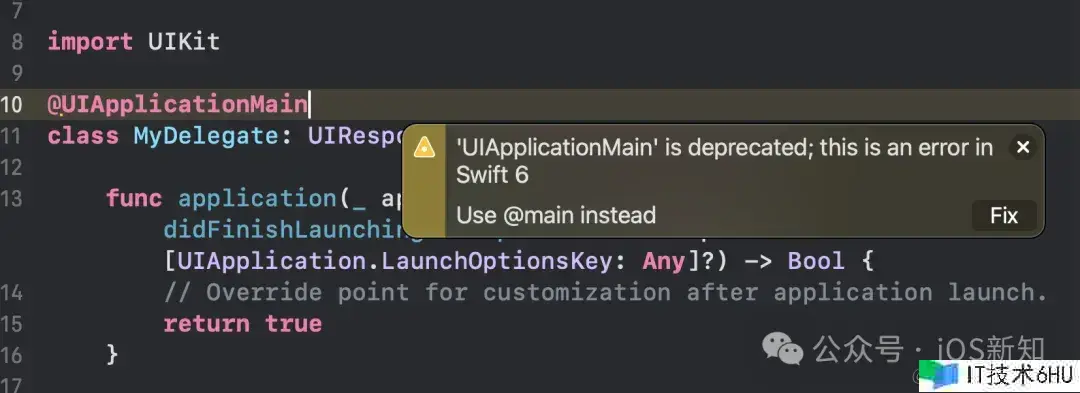This screenshot has height=393, width=1080.
Task: Click the import keyword
Action: [x=90, y=41]
